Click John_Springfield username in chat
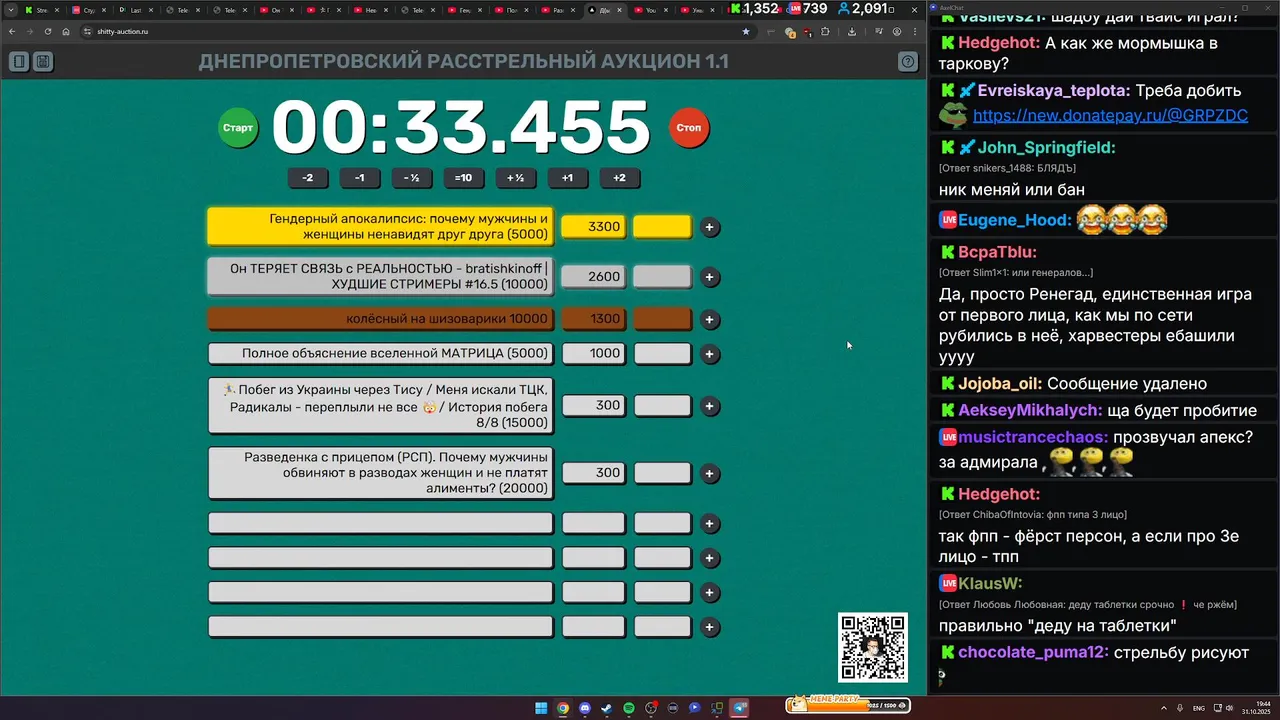The image size is (1280, 720). 1046,147
